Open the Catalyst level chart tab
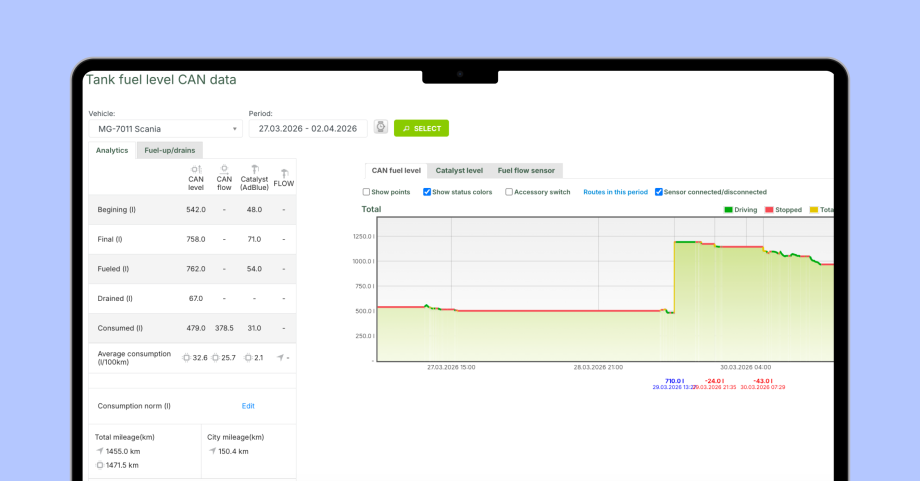 point(459,171)
